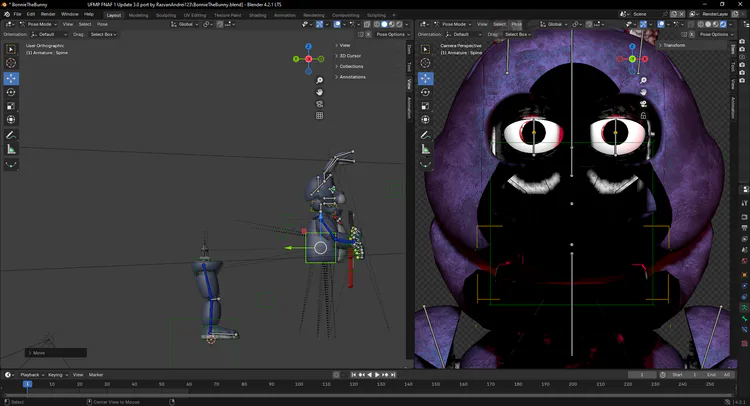Open the Window menu

pos(70,14)
